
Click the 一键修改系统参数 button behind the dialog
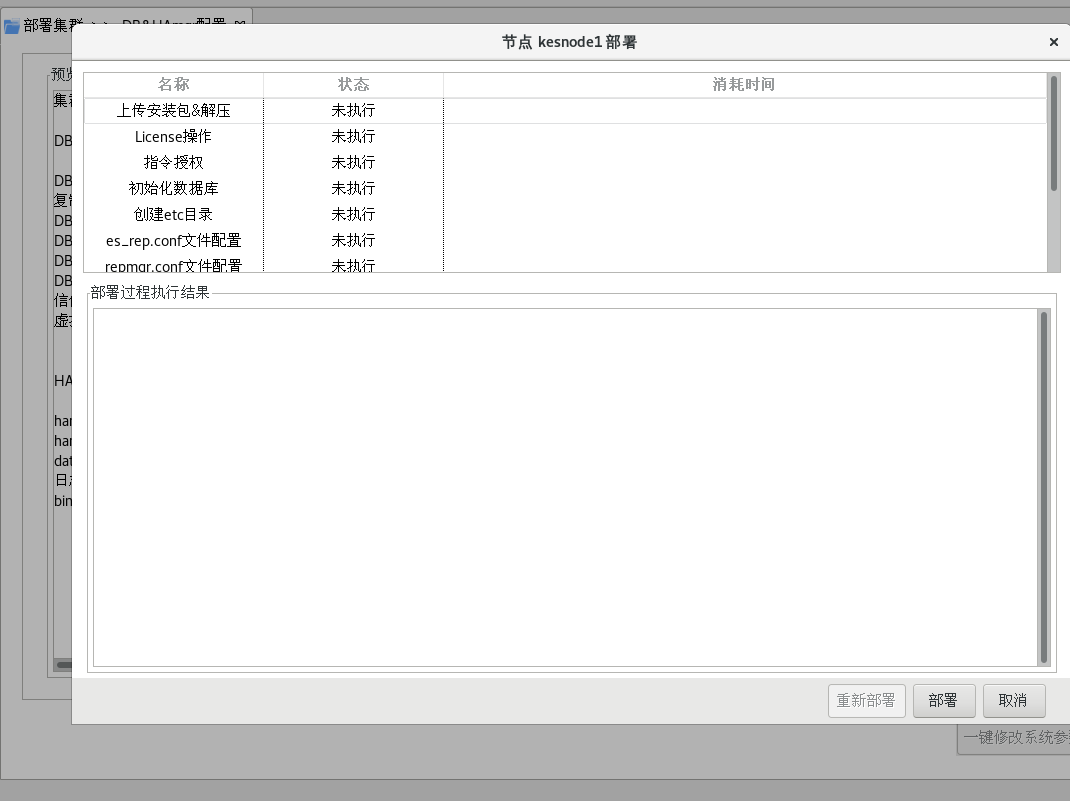tap(1015, 738)
